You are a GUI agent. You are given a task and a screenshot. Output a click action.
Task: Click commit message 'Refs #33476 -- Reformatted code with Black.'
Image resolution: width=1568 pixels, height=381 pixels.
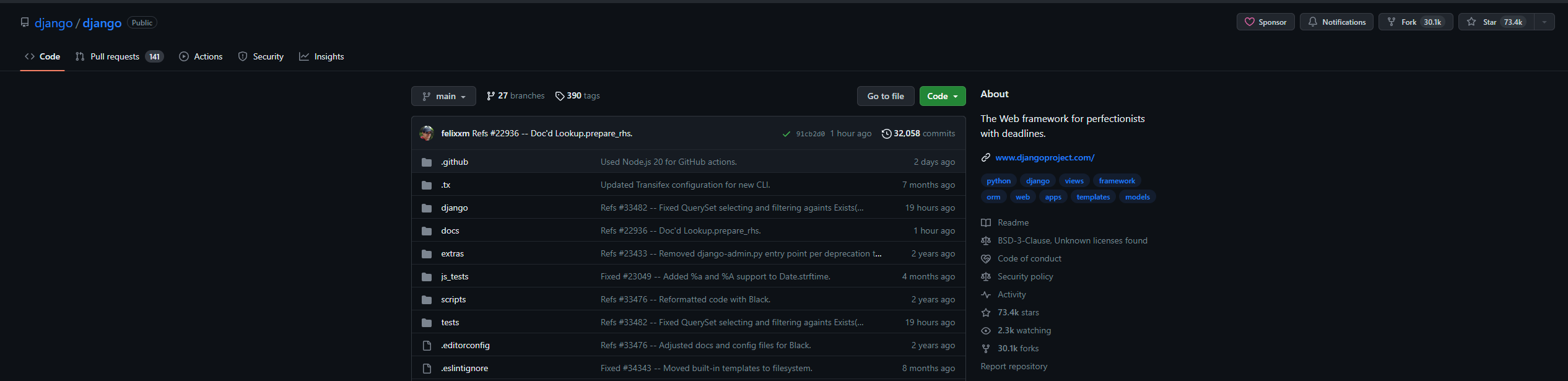coord(686,300)
